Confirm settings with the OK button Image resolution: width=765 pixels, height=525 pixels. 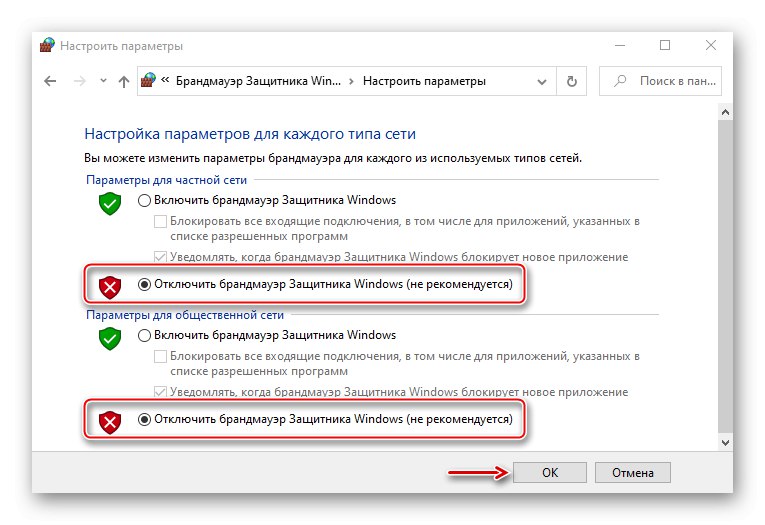(550, 472)
